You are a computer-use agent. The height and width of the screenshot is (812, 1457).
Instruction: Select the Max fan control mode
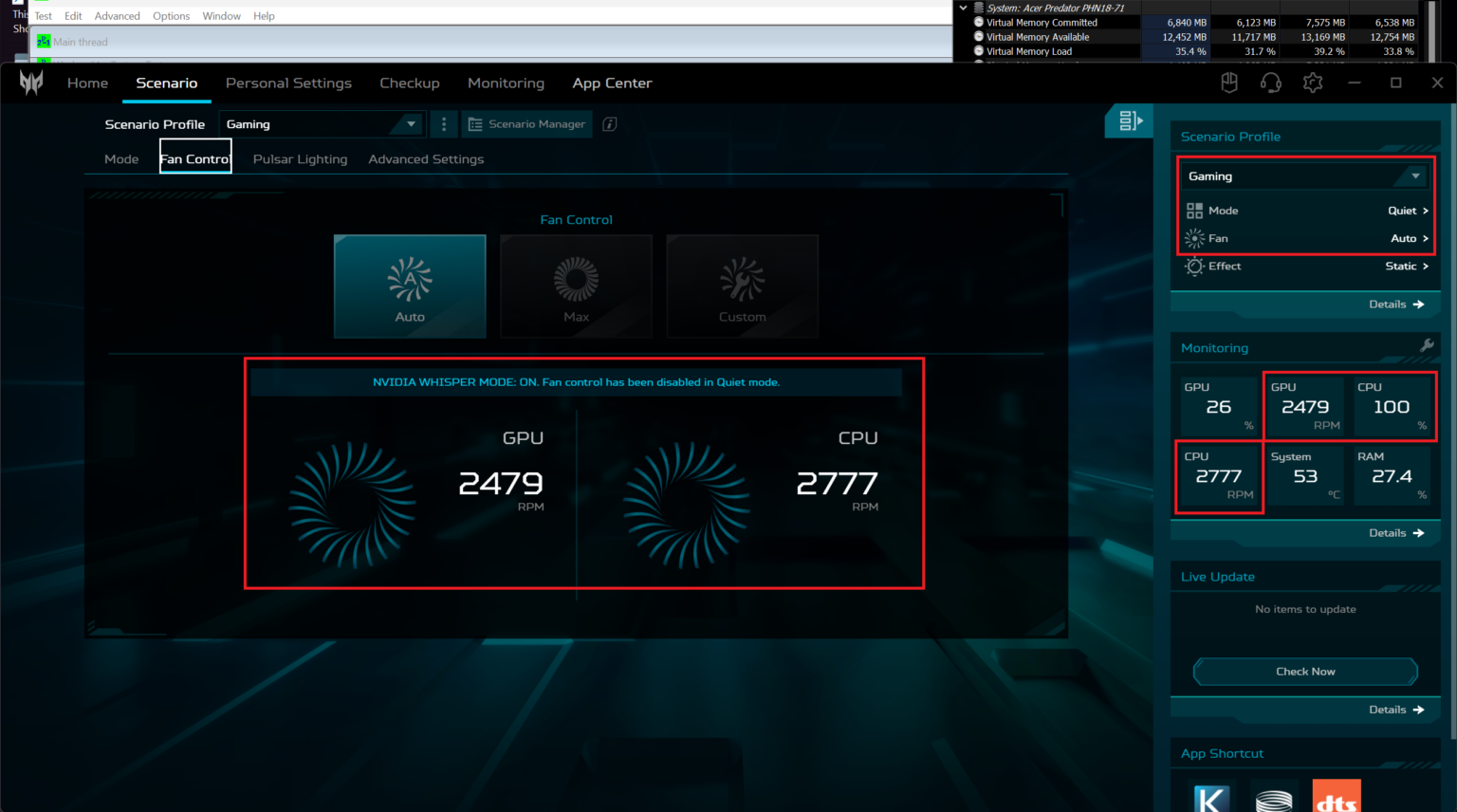(x=575, y=286)
